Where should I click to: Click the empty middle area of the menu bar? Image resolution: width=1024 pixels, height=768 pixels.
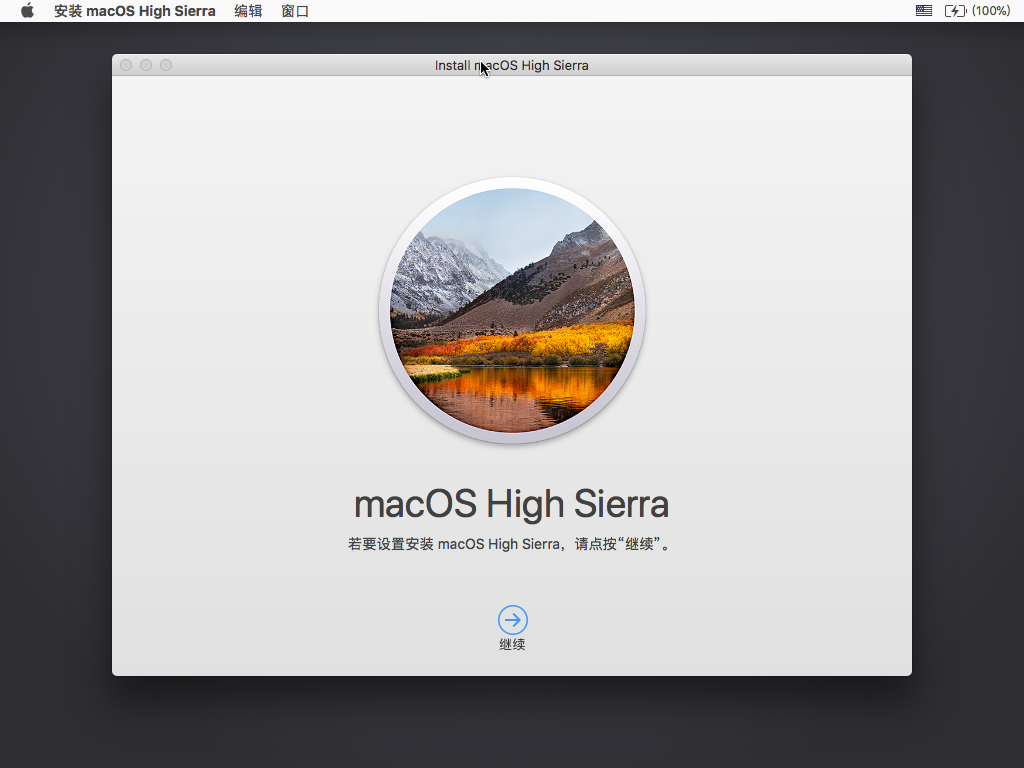pos(600,11)
